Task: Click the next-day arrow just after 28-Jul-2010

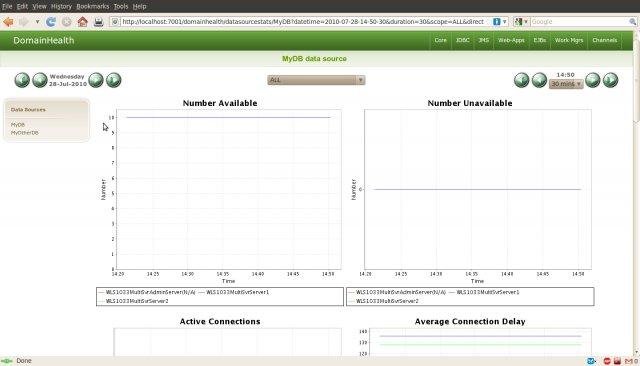Action: pyautogui.click(x=96, y=80)
